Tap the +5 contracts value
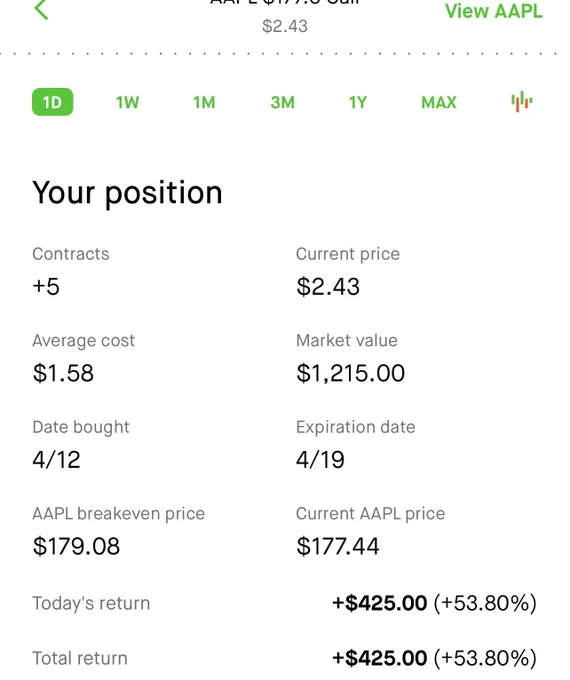The image size is (570, 680). [46, 287]
